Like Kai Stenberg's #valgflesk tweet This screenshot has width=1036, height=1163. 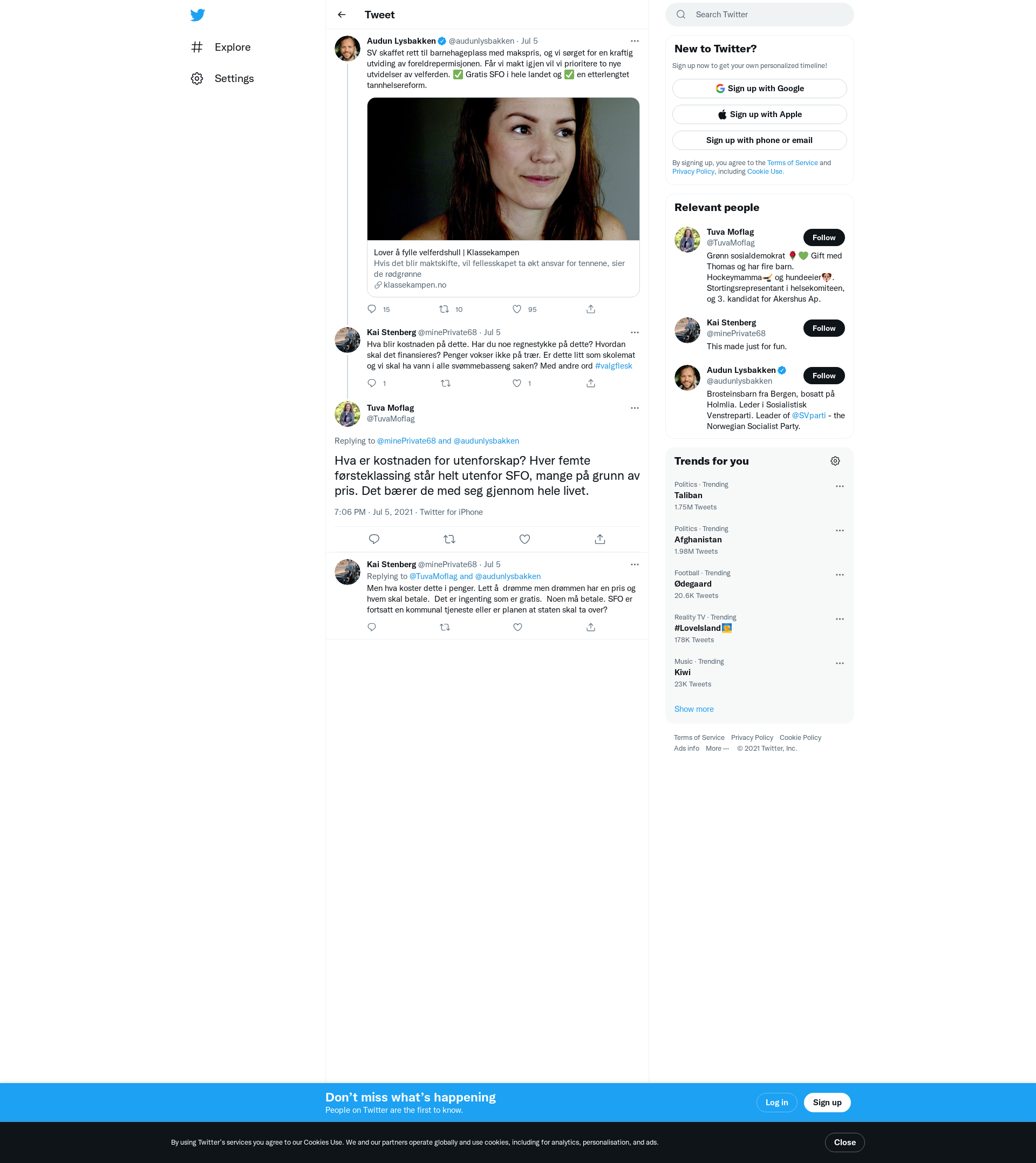(x=517, y=383)
